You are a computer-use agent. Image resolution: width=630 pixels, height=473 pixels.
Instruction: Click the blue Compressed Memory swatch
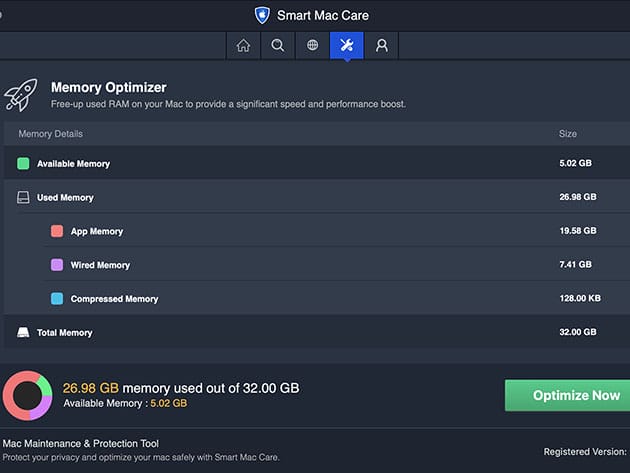coord(57,299)
